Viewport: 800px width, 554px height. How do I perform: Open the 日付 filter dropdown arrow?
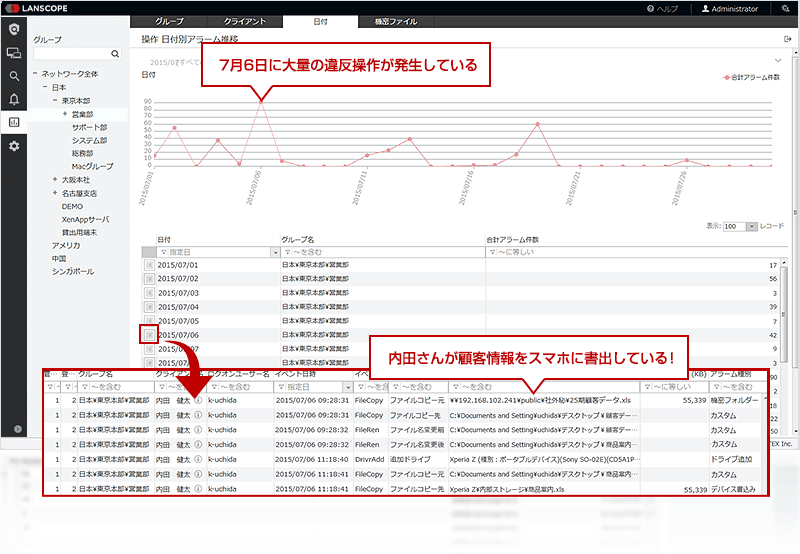pos(276,253)
